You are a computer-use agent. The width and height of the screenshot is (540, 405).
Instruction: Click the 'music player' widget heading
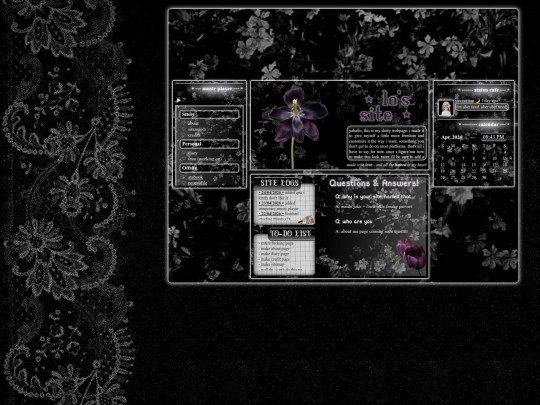(217, 89)
